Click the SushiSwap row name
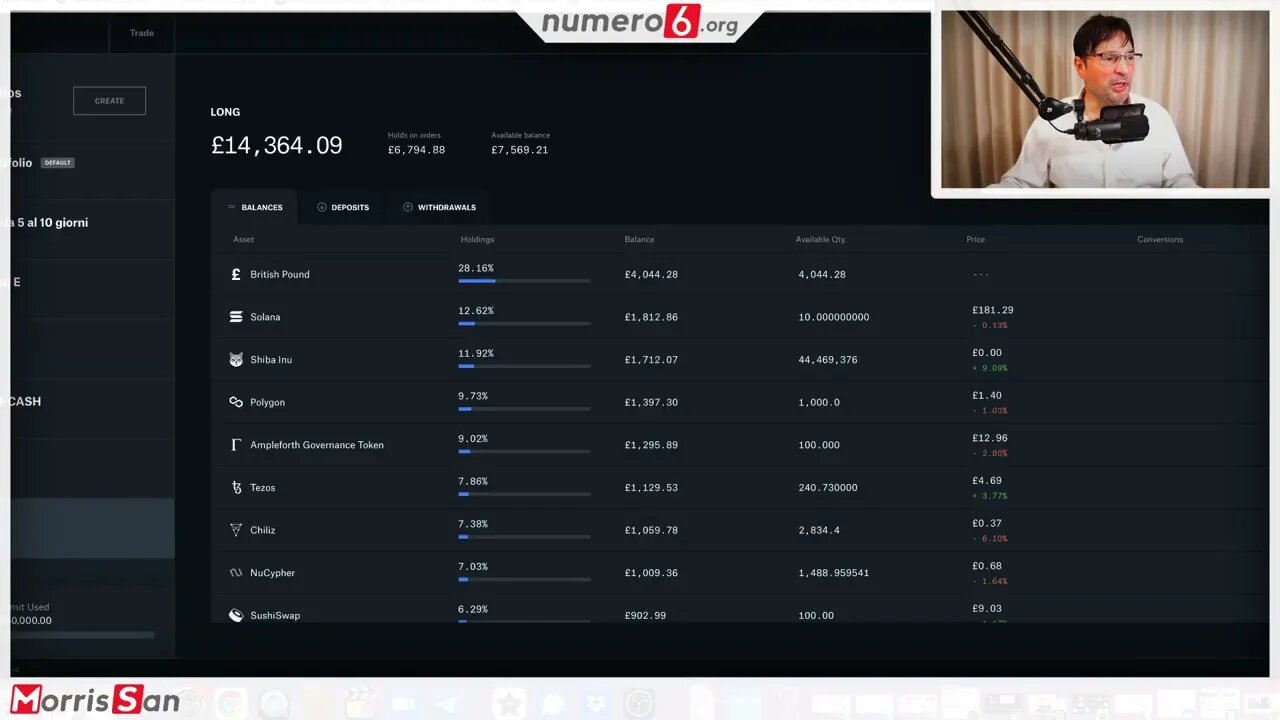 click(x=275, y=616)
